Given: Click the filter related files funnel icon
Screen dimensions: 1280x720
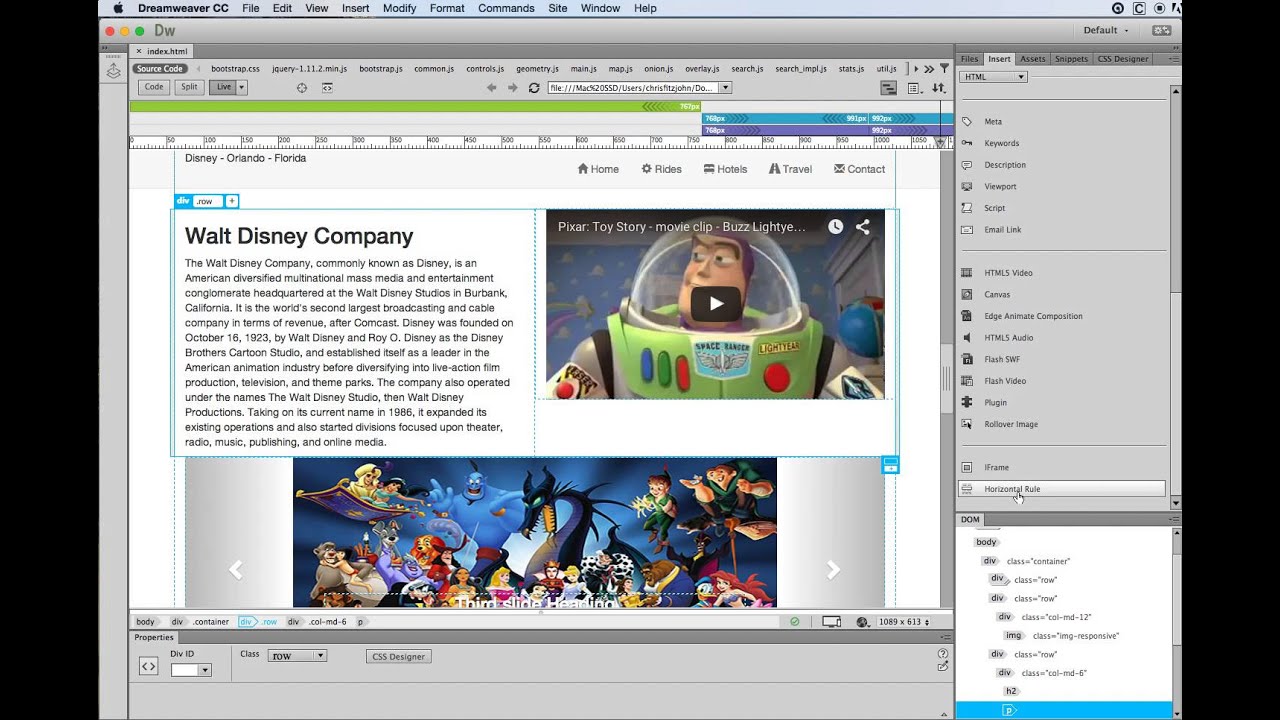Looking at the screenshot, I should pyautogui.click(x=943, y=68).
